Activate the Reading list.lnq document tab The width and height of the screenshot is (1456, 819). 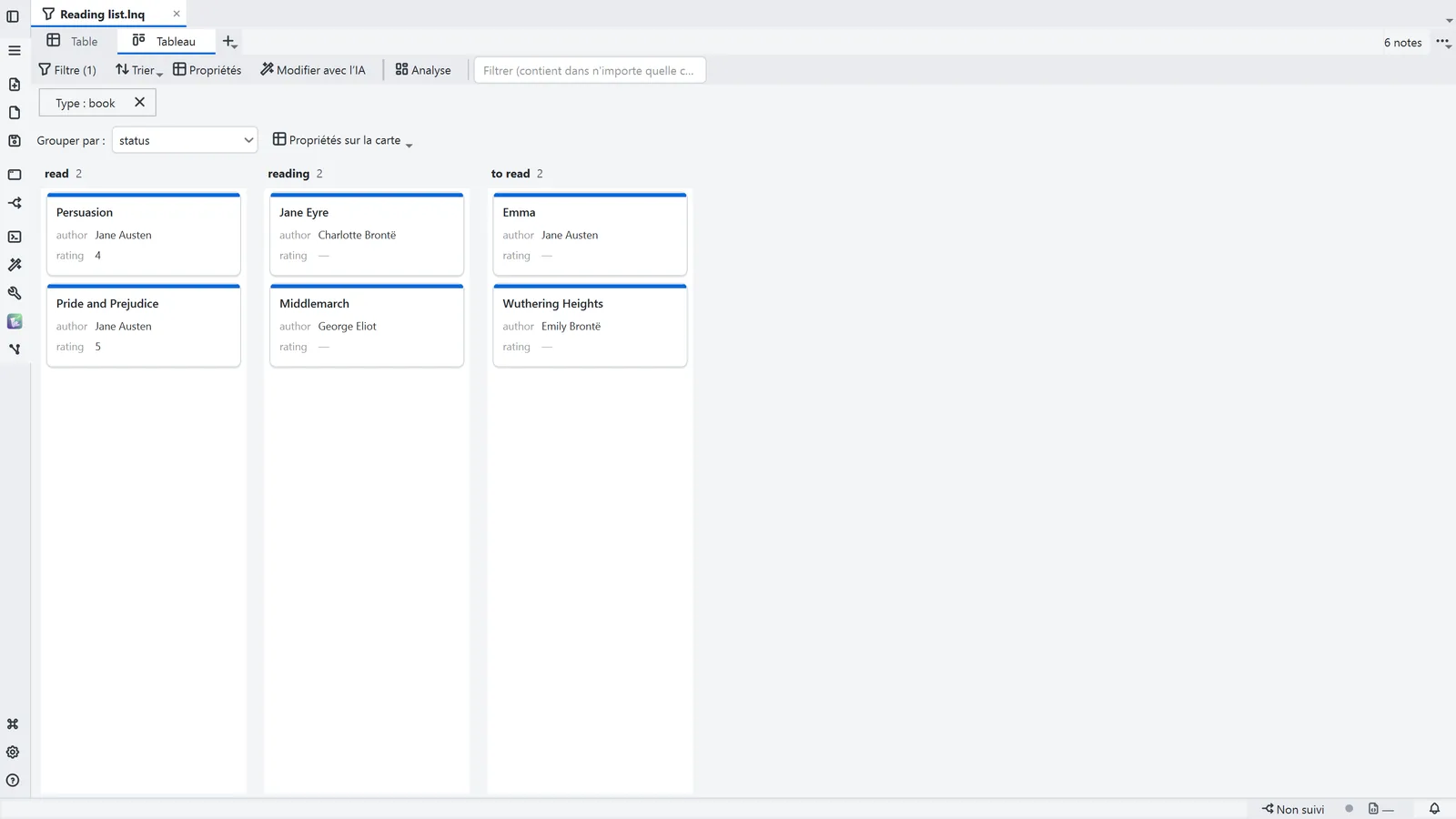102,14
